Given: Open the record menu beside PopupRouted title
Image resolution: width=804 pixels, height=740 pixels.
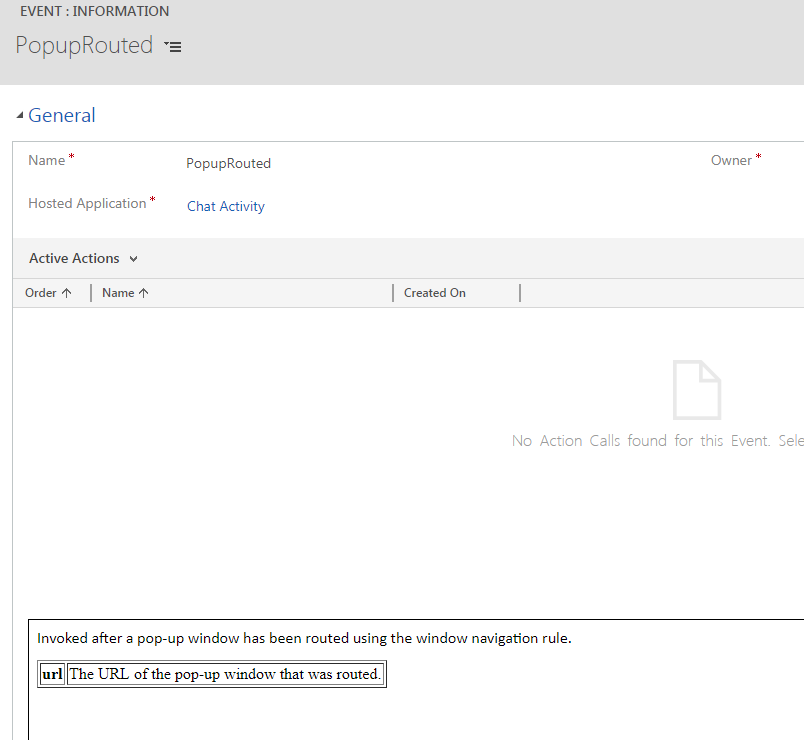Looking at the screenshot, I should 173,47.
